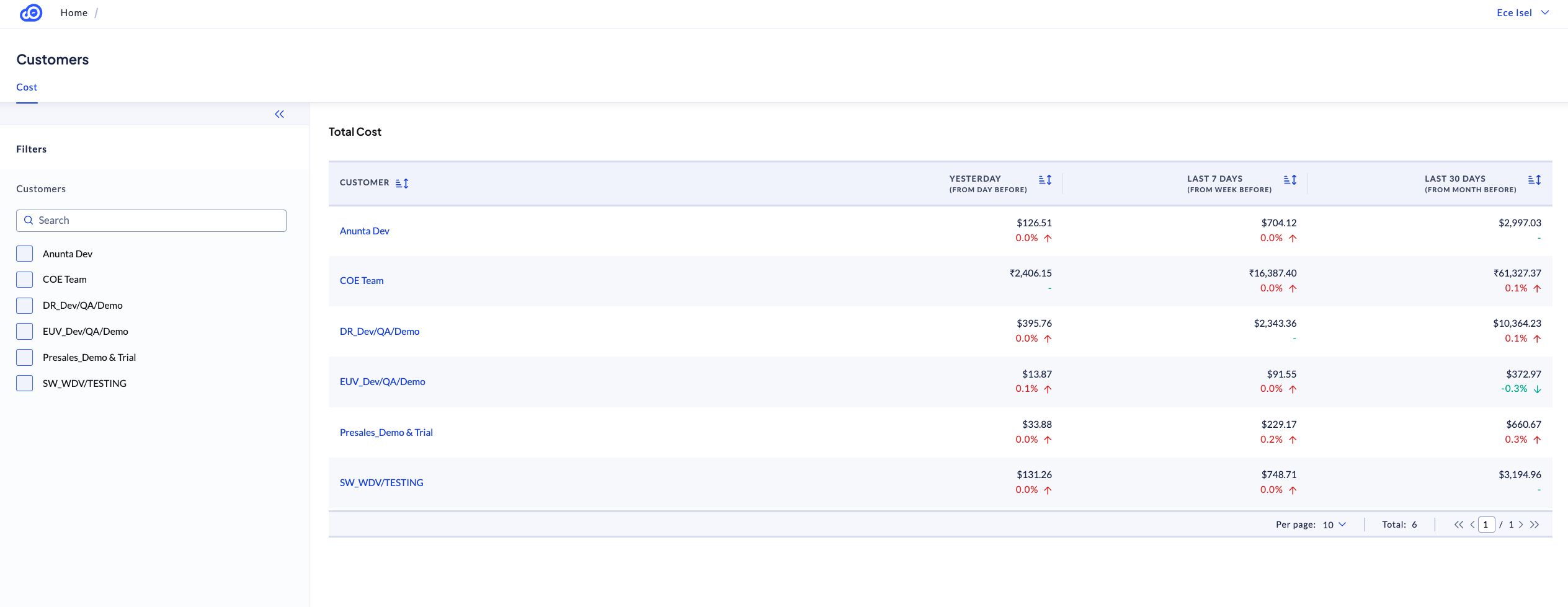1568x607 pixels.
Task: Go to next page arrow
Action: [x=1521, y=525]
